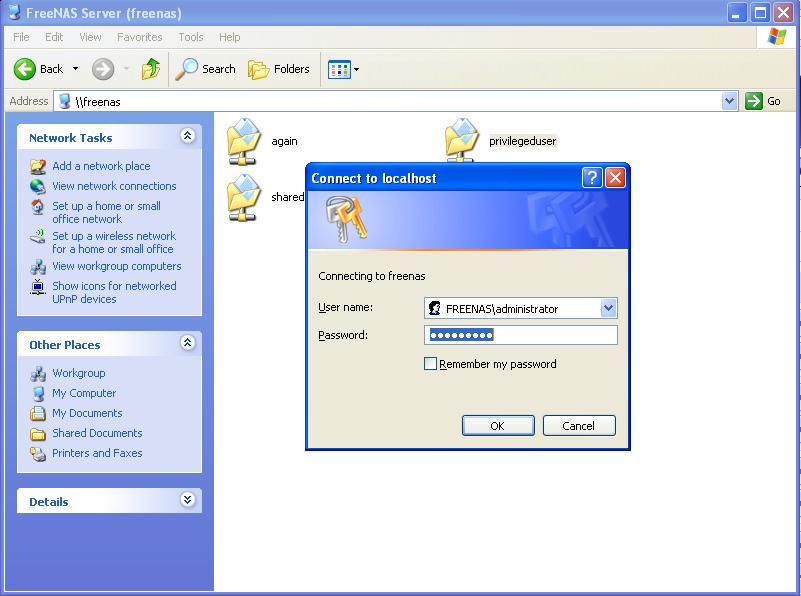Open the View menu
Screen dimensions: 801x596
pos(90,37)
